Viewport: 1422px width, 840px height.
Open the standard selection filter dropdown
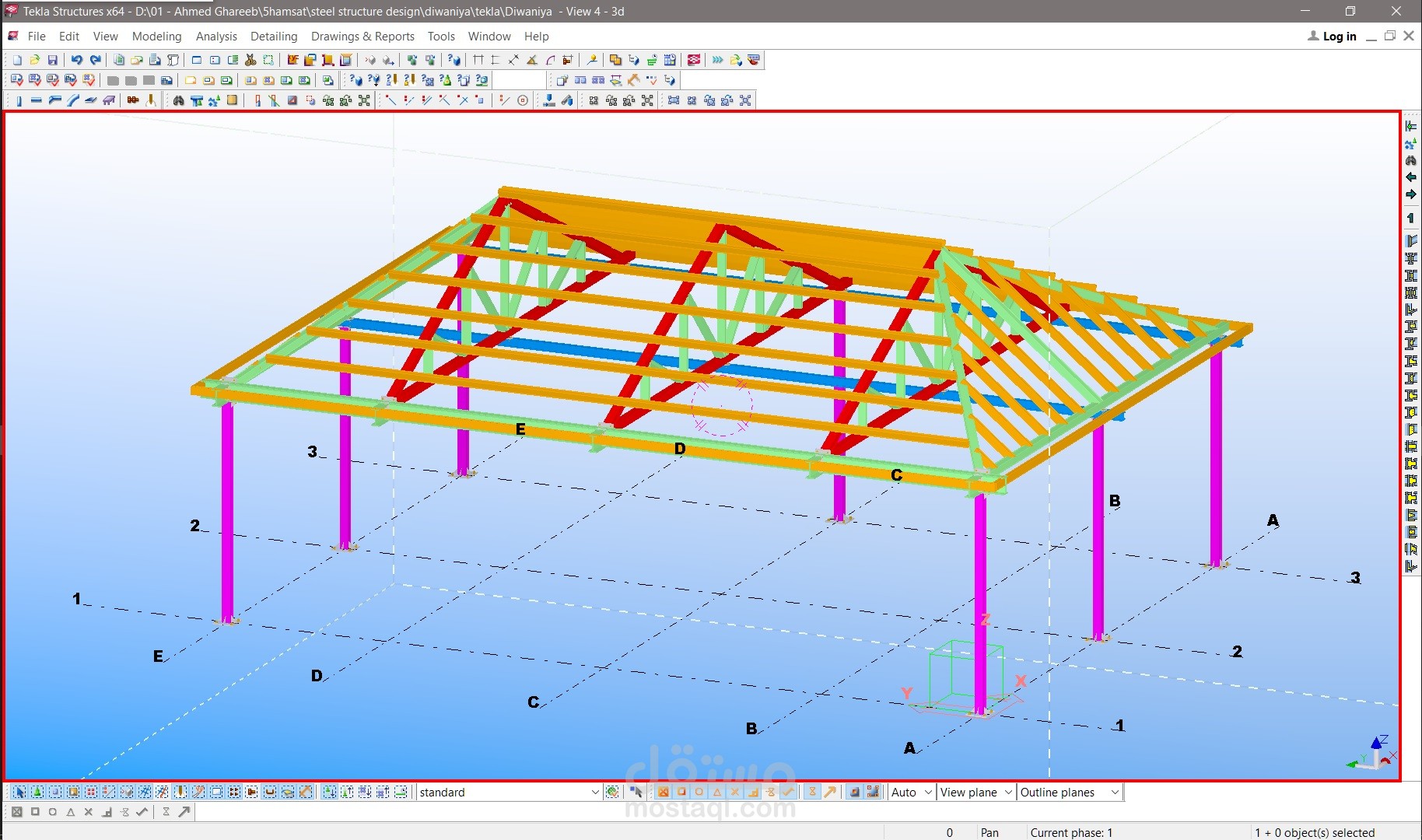(509, 792)
